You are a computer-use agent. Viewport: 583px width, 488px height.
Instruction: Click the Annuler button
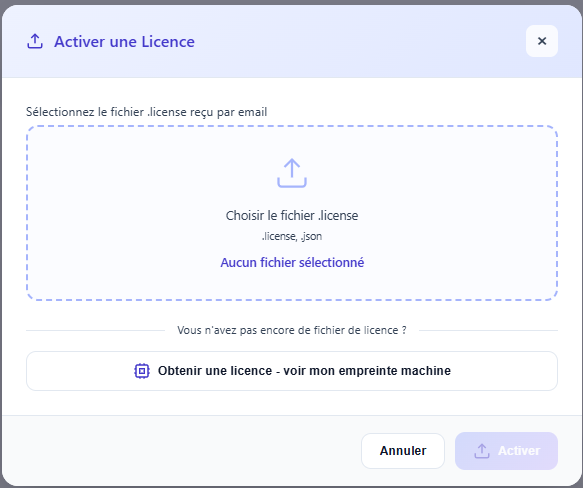403,451
